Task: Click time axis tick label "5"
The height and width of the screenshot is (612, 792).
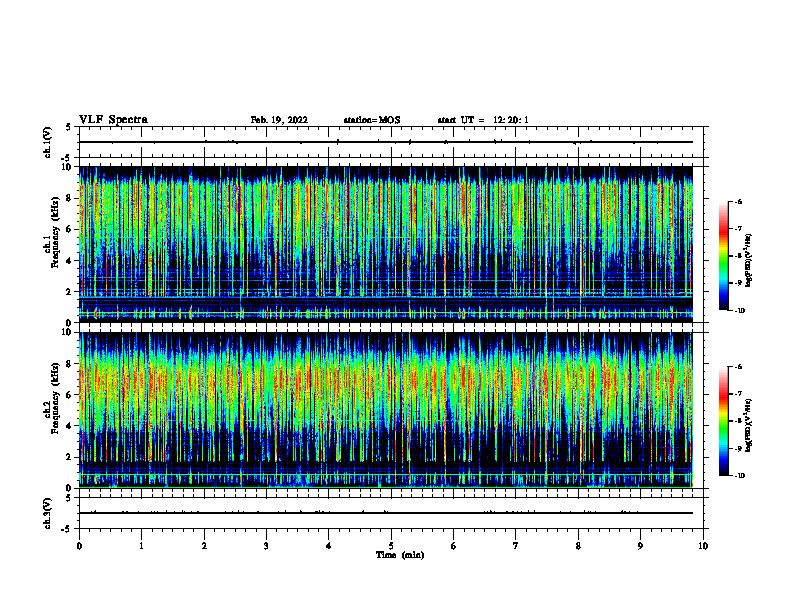Action: point(391,546)
